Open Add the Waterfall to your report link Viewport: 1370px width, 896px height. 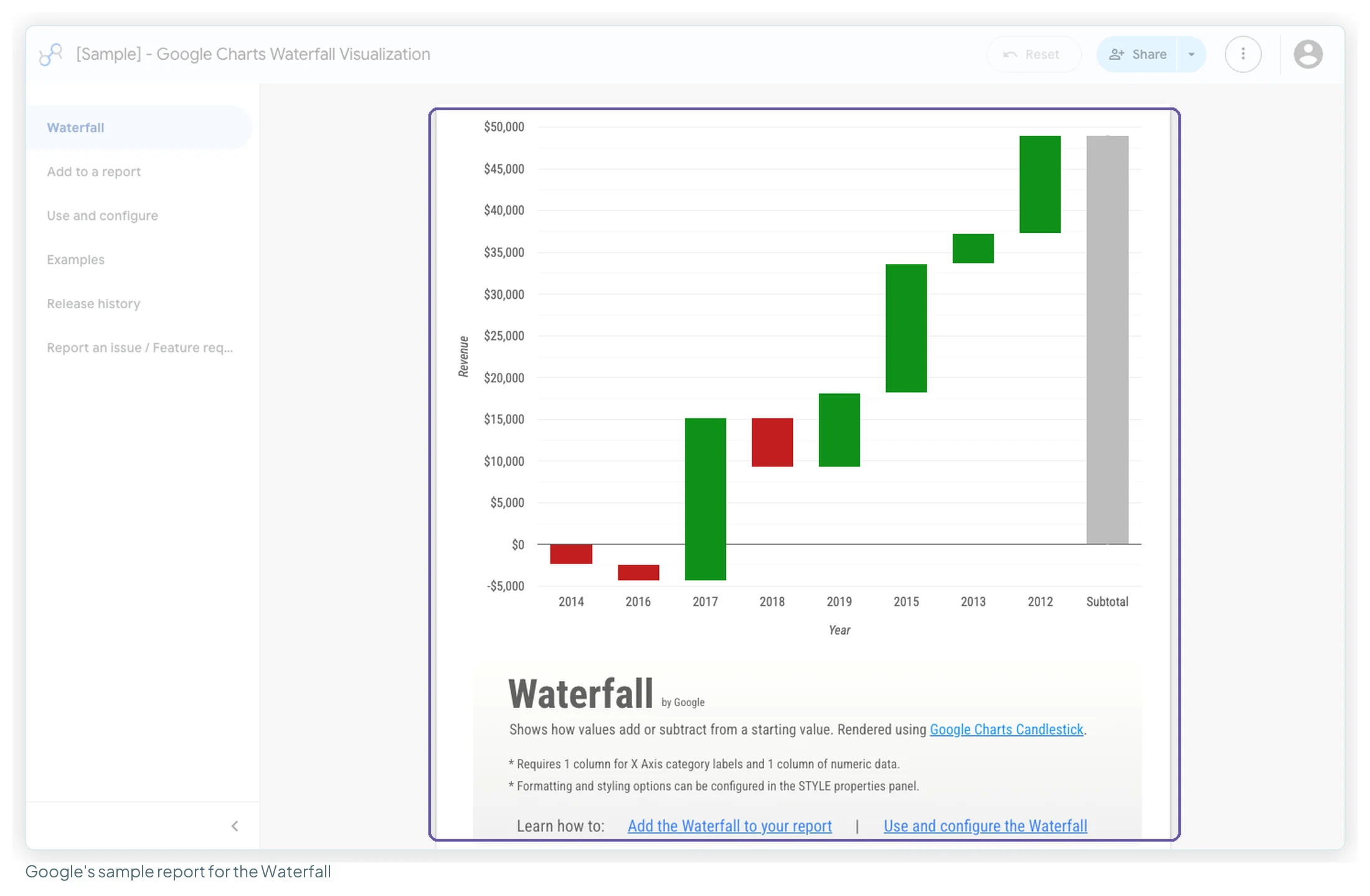tap(729, 826)
